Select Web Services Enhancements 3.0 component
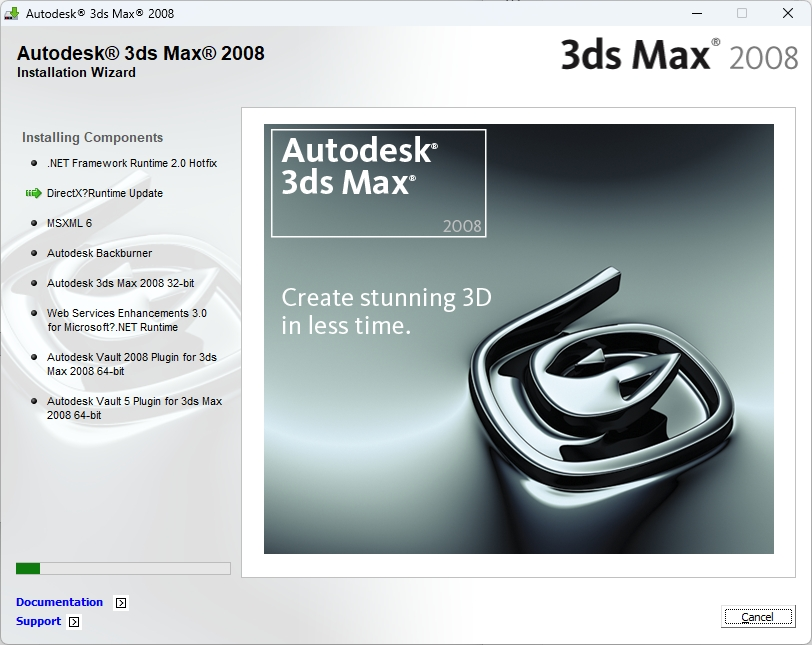812x645 pixels. tap(126, 320)
